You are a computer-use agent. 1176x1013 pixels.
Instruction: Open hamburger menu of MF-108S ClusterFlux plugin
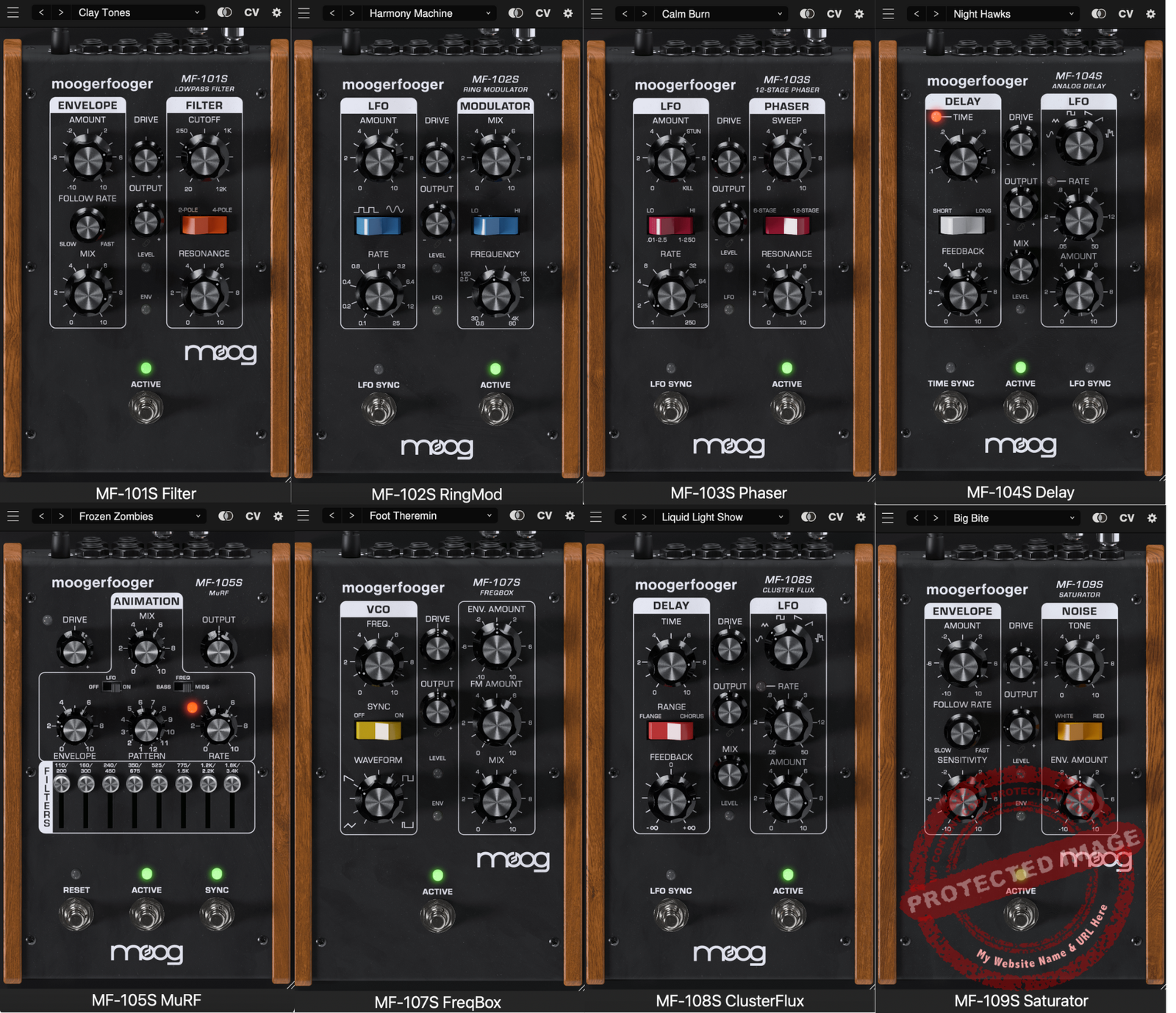tap(596, 517)
